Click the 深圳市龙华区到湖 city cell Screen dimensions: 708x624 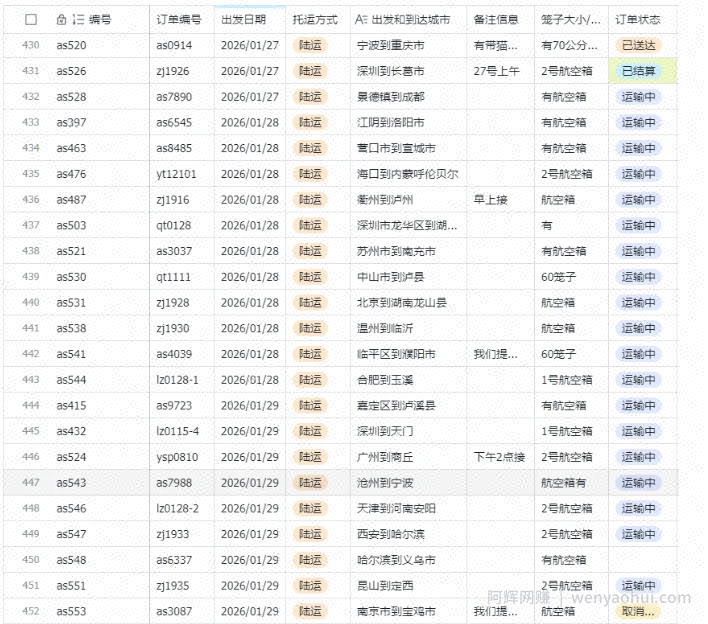pyautogui.click(x=407, y=225)
